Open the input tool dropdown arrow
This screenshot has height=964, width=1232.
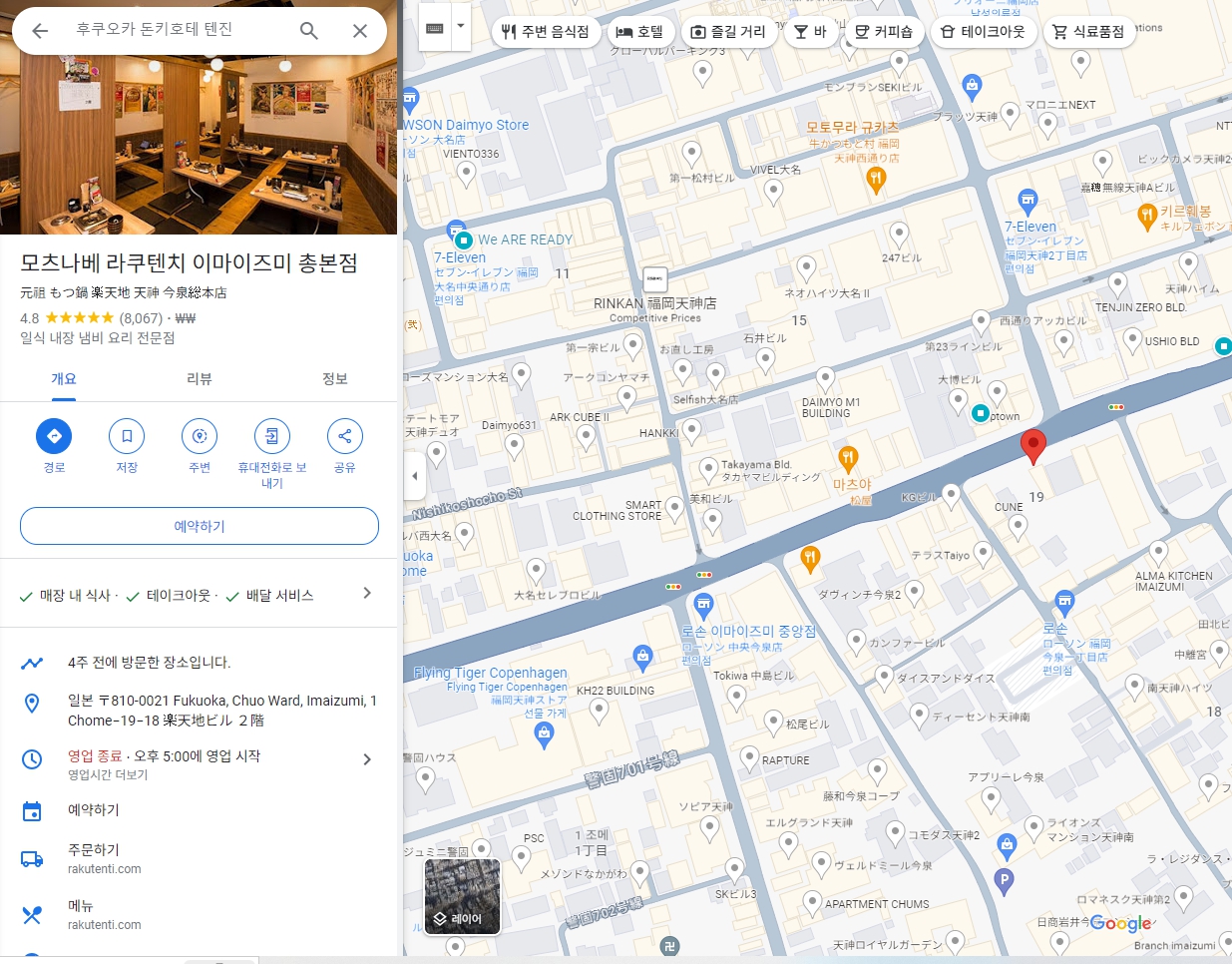click(x=461, y=27)
